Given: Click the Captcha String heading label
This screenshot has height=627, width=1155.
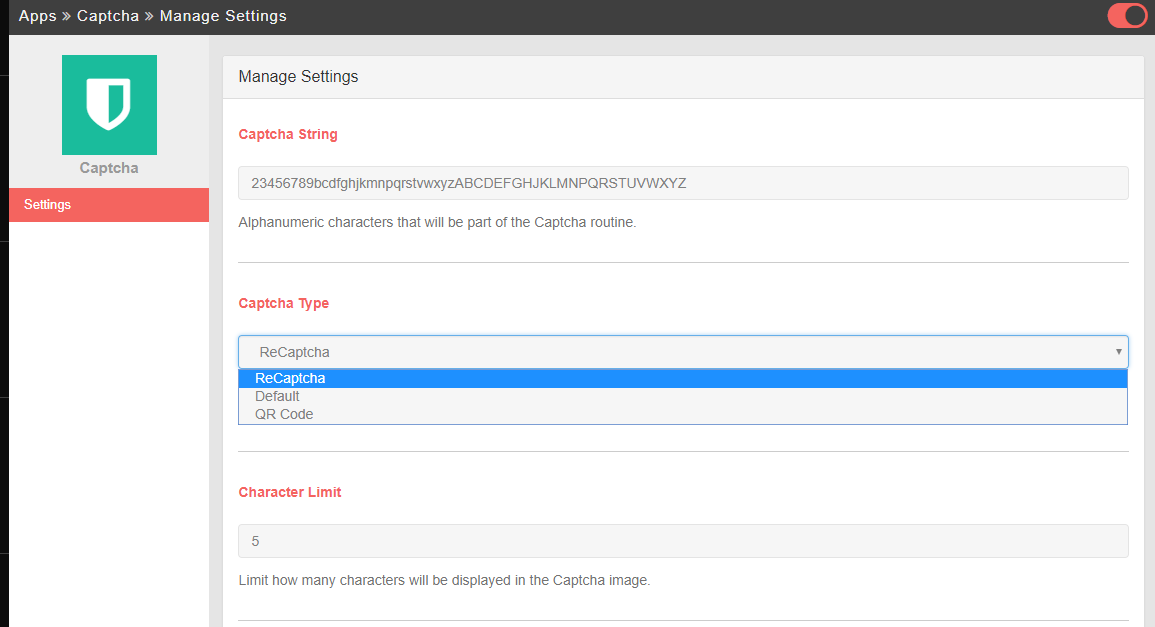Looking at the screenshot, I should tap(288, 134).
